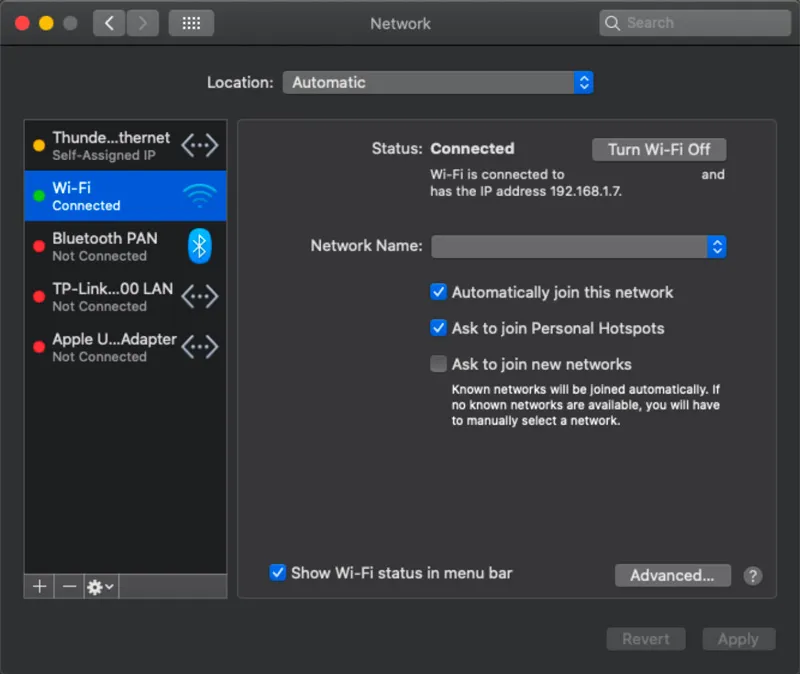Click the Apply button

pyautogui.click(x=739, y=639)
